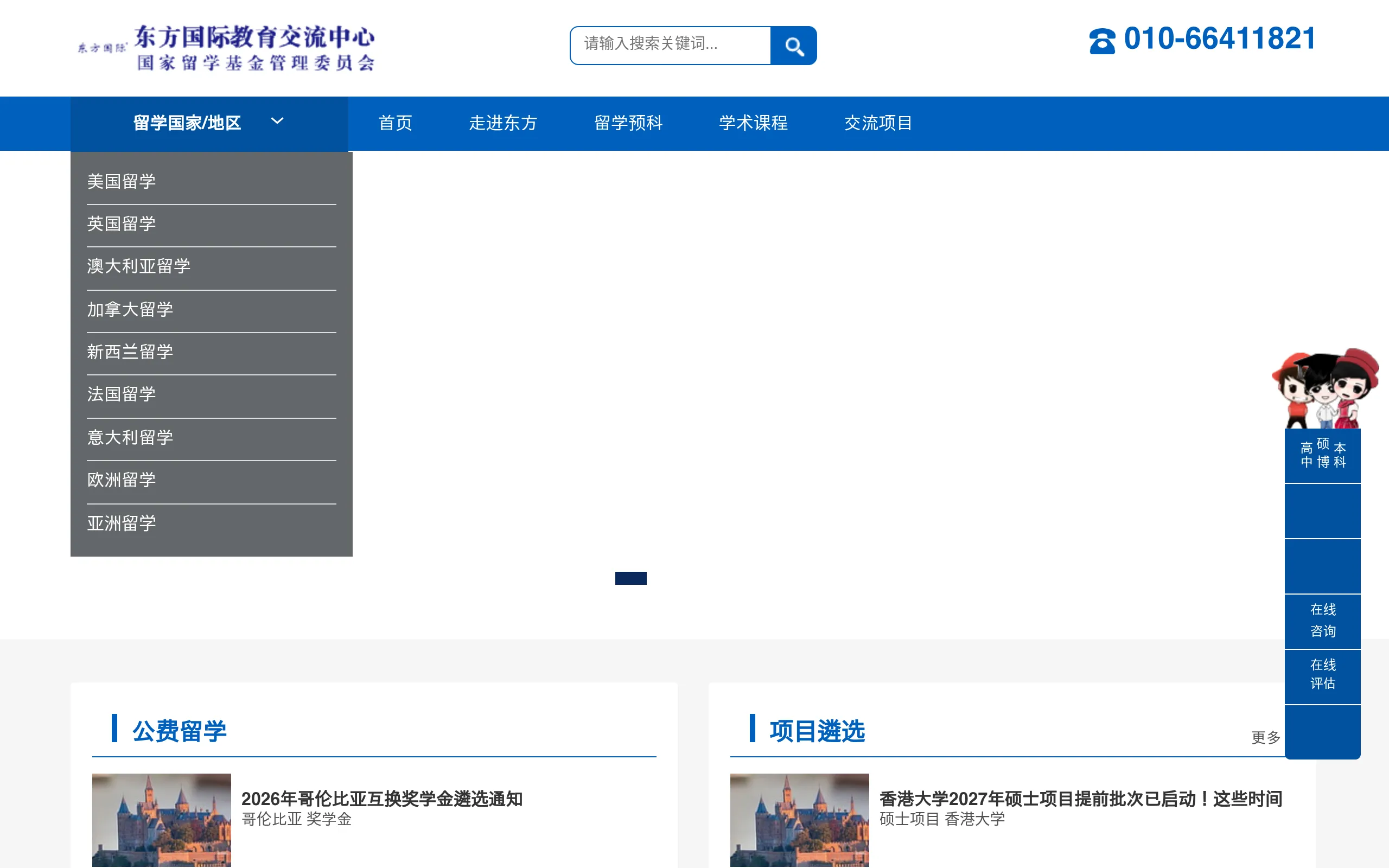
Task: Click the phone number 010-66411821
Action: coord(1220,39)
